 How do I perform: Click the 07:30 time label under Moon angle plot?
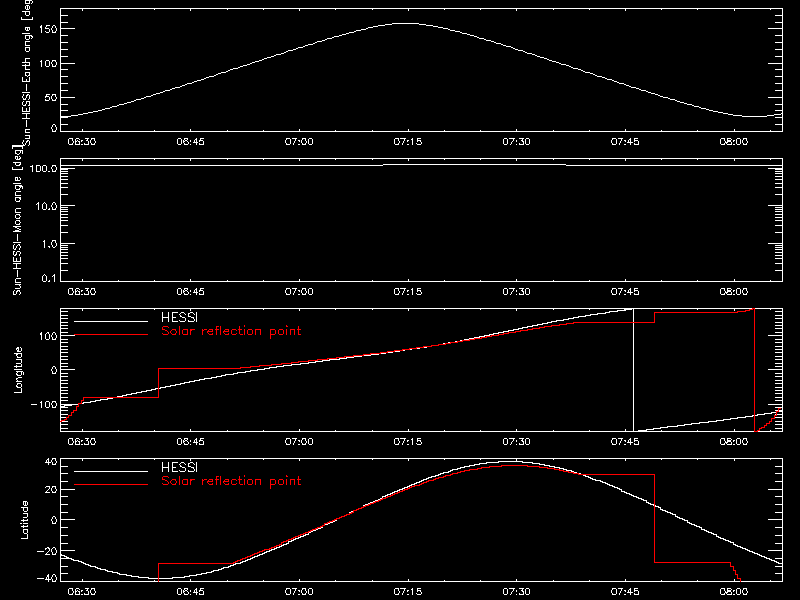coord(516,291)
